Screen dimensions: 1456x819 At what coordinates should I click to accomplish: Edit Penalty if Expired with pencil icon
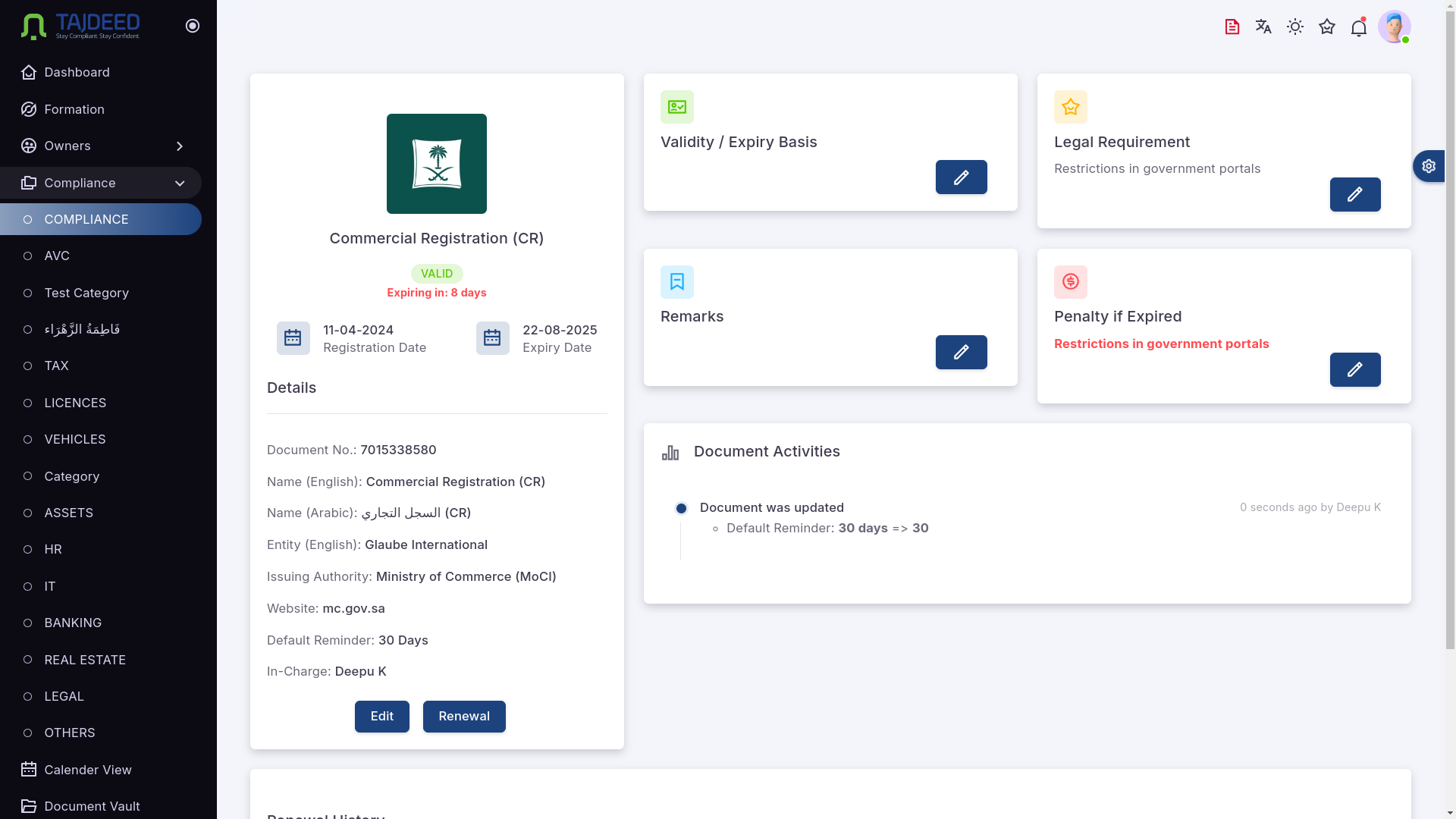point(1355,370)
